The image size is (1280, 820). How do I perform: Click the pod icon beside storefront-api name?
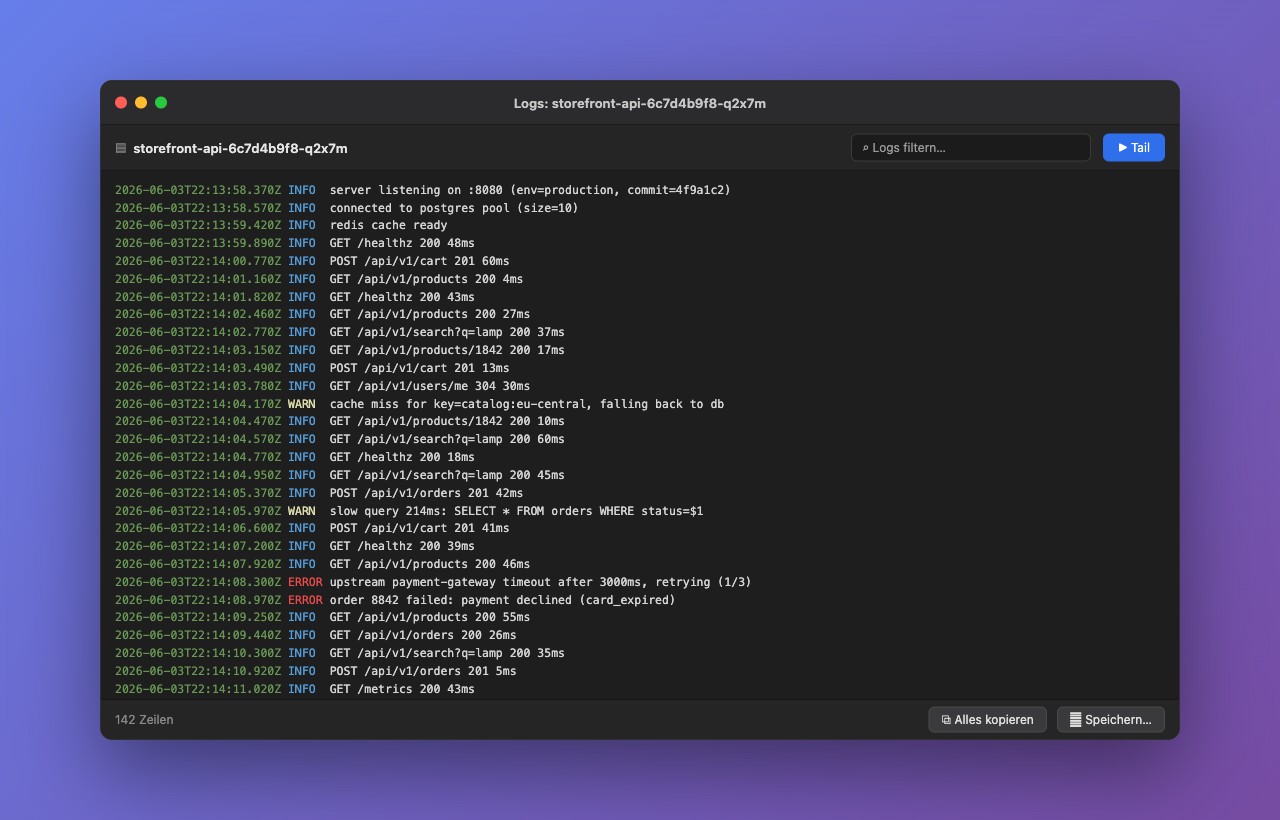tap(121, 148)
